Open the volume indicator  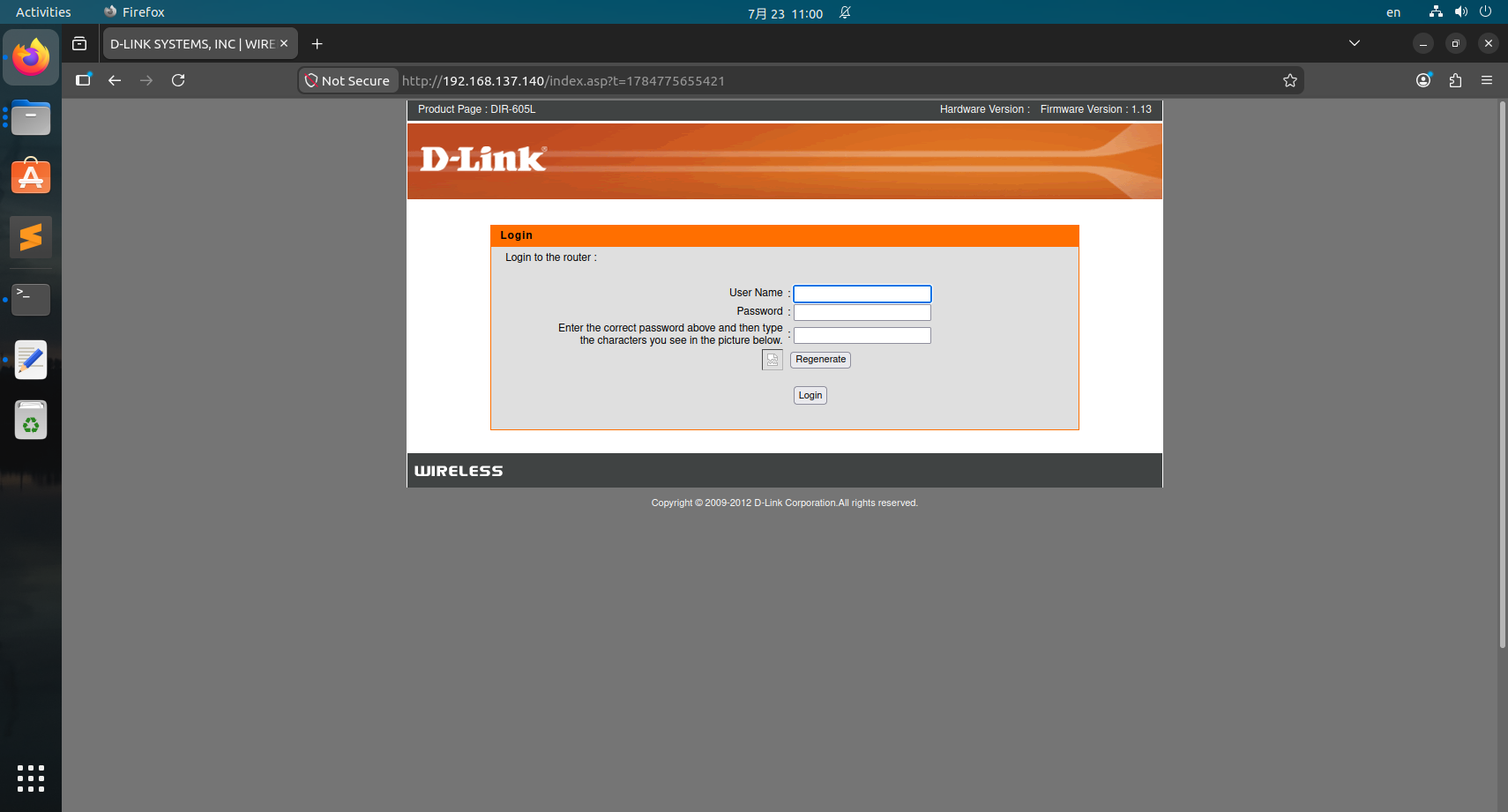[1461, 12]
